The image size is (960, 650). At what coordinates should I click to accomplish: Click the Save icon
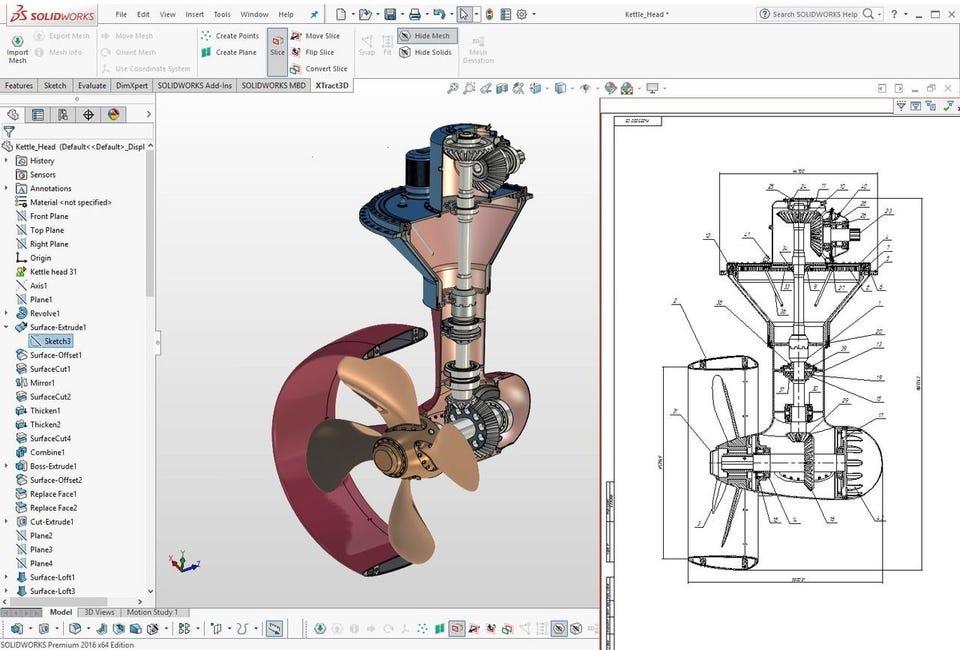tap(390, 13)
